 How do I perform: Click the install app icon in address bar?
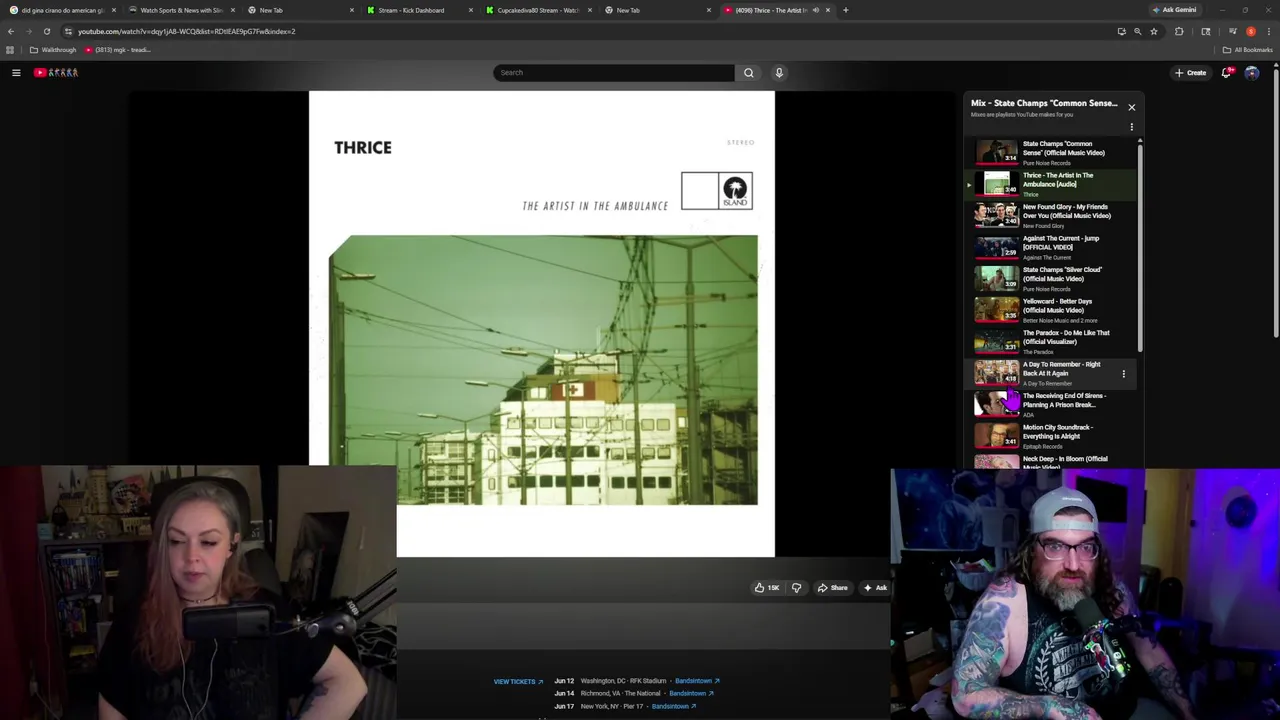pyautogui.click(x=1121, y=31)
